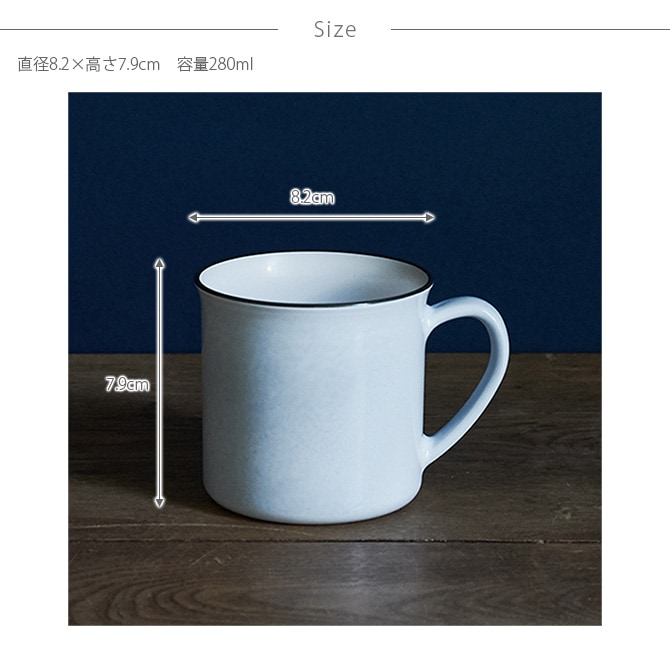Click the left arrowhead of the width arrow
The width and height of the screenshot is (670, 670).
[x=193, y=217]
